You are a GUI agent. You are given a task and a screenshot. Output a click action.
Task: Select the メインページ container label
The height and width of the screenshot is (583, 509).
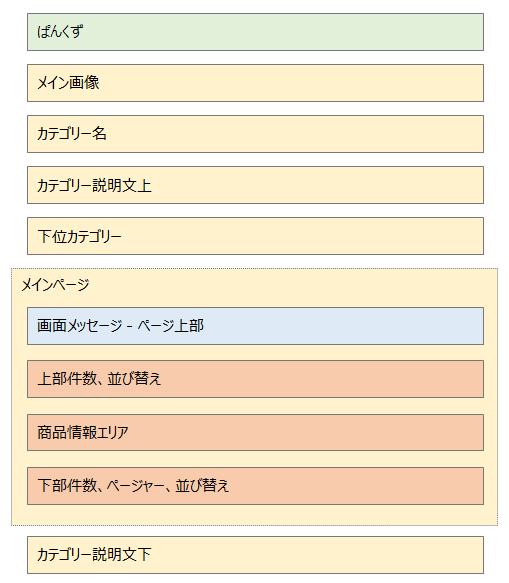point(55,285)
